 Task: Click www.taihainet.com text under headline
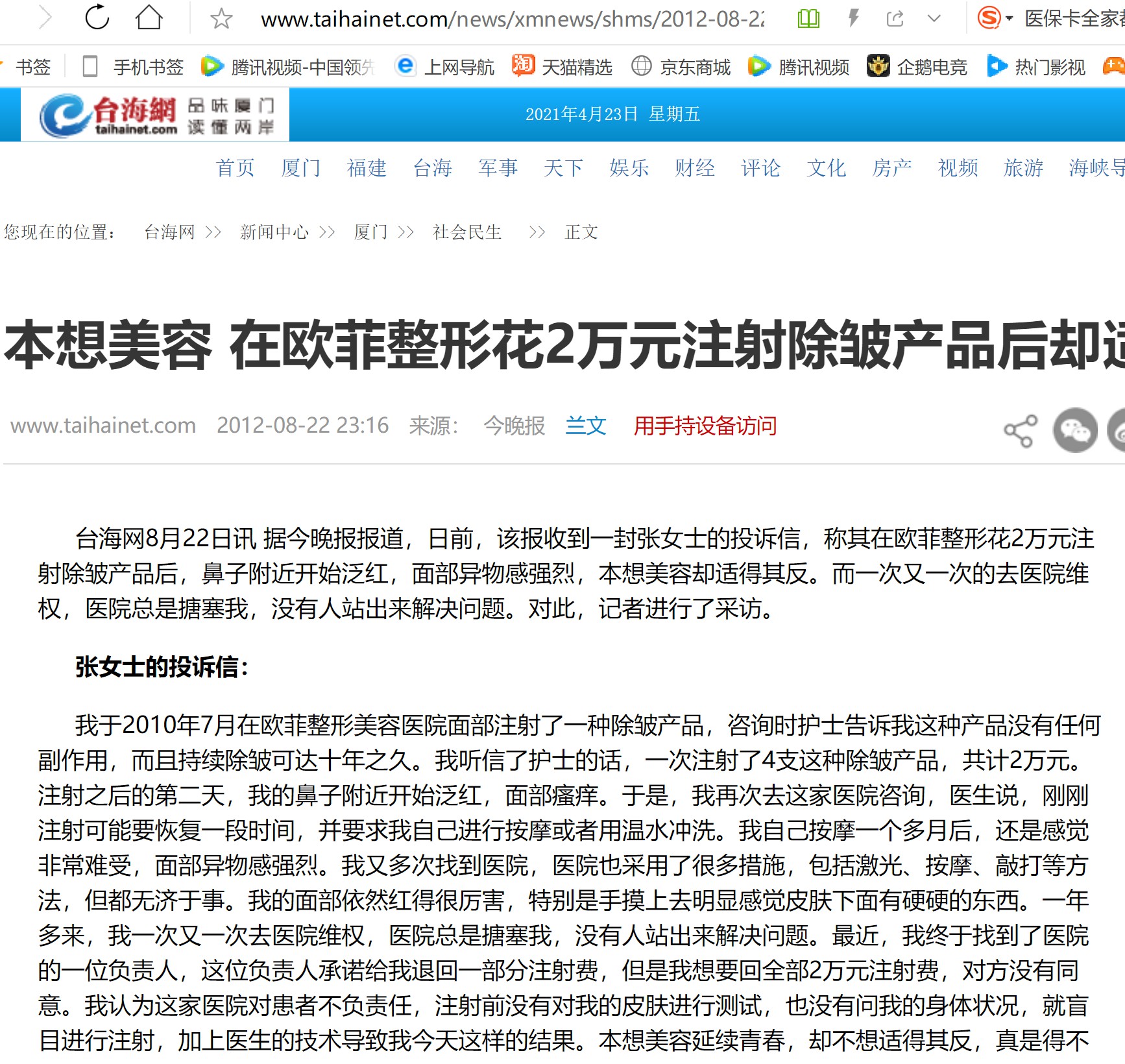pyautogui.click(x=103, y=426)
